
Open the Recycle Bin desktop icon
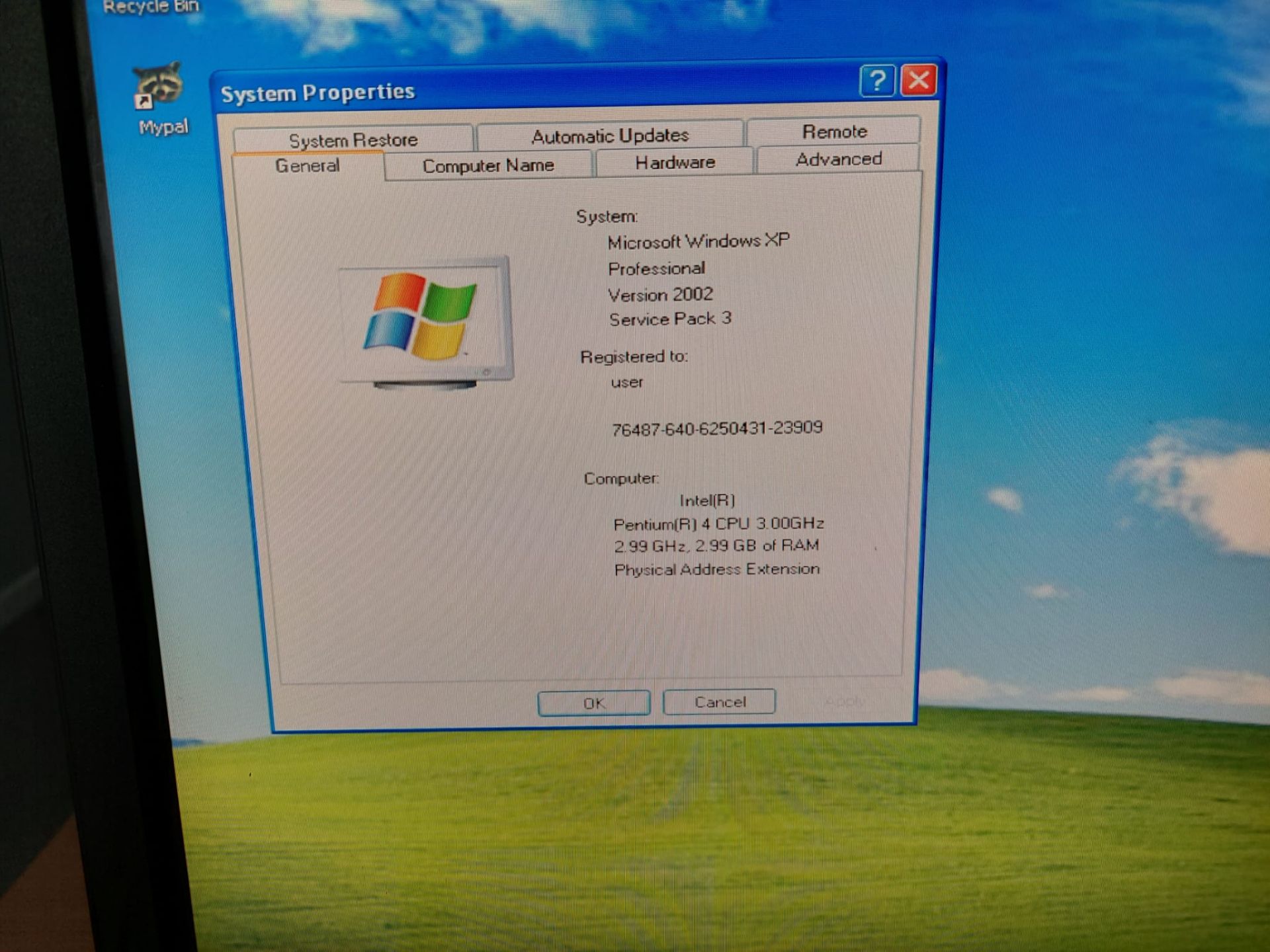click(151, 7)
